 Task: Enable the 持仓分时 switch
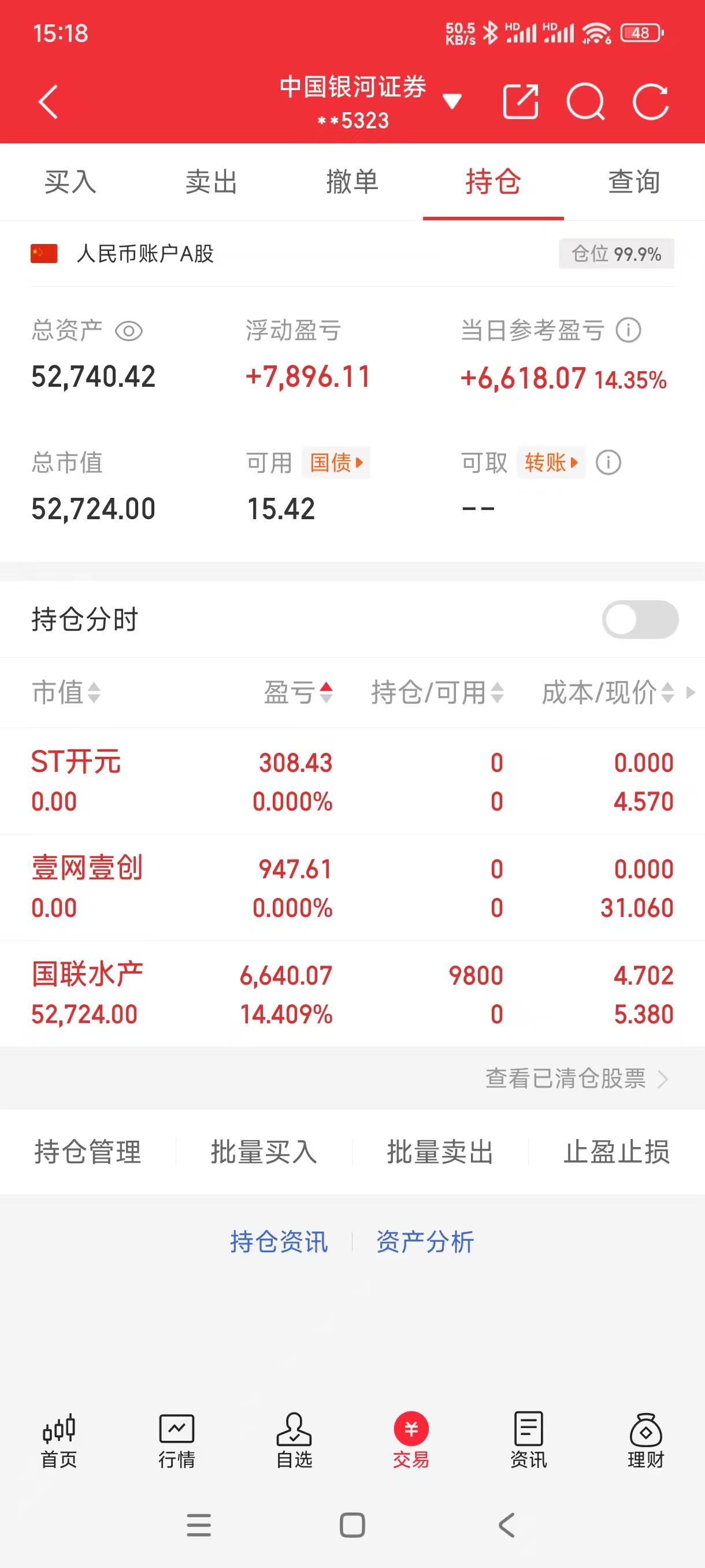click(640, 620)
